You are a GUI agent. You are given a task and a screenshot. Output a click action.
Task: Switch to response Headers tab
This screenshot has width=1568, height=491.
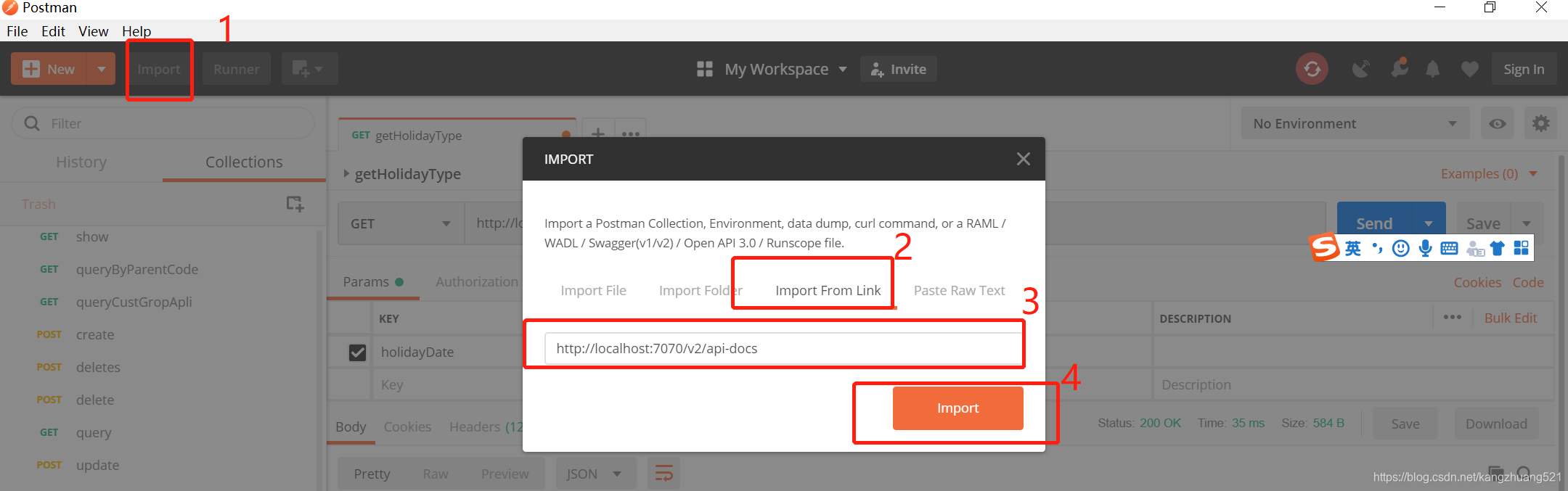point(485,426)
